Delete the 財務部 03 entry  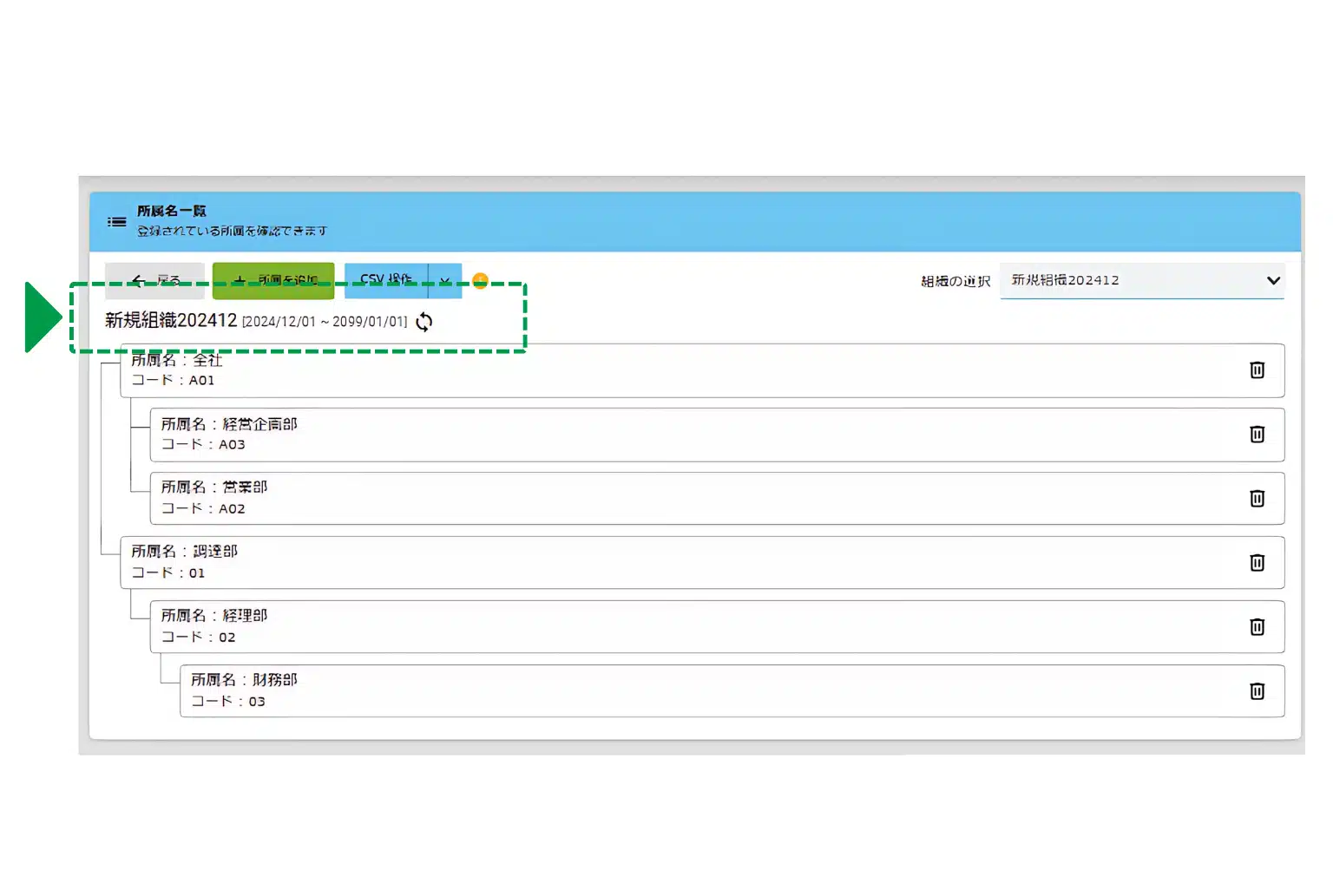pos(1257,691)
